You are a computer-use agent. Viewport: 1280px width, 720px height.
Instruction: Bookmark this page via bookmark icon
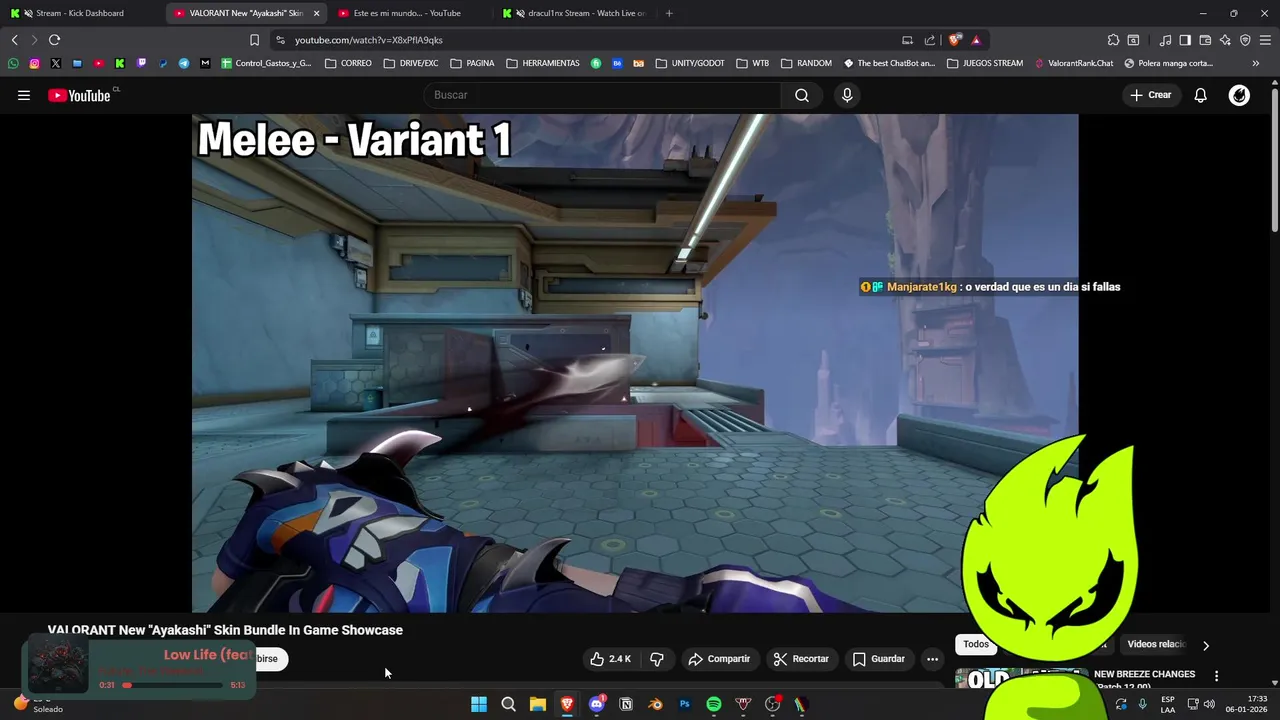tap(254, 40)
